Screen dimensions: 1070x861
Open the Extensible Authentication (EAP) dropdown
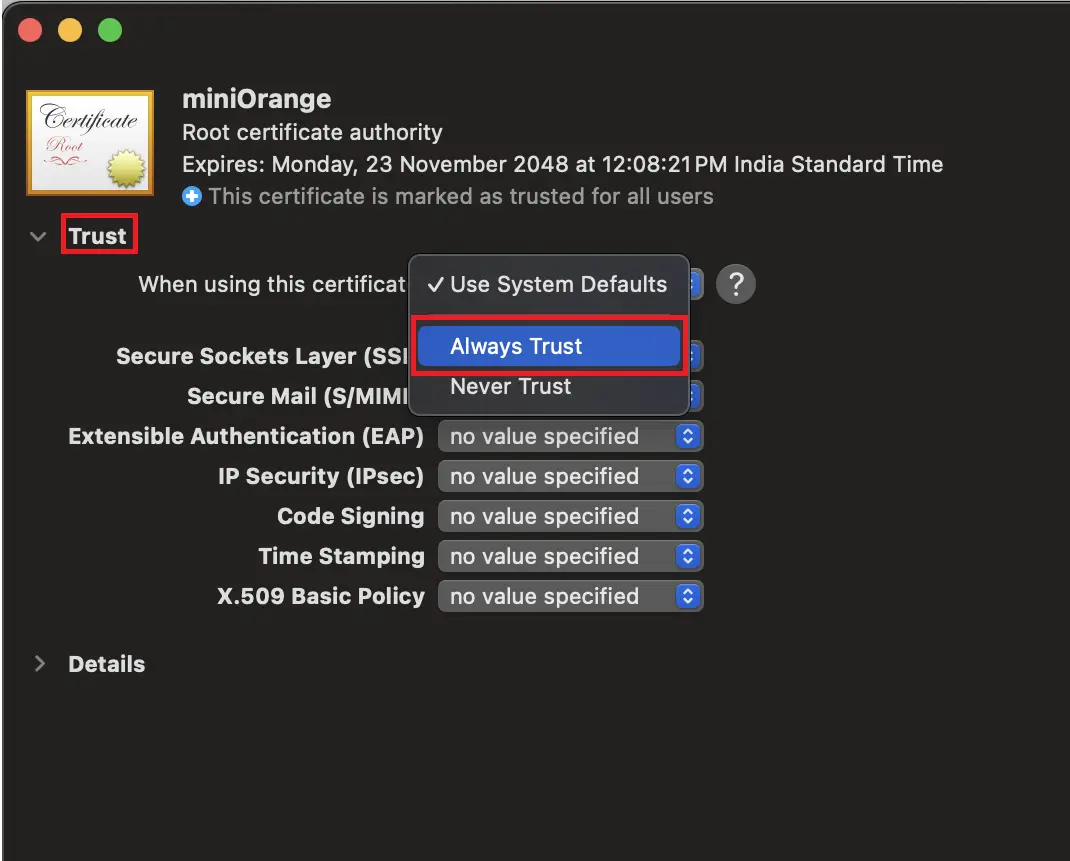pyautogui.click(x=570, y=436)
